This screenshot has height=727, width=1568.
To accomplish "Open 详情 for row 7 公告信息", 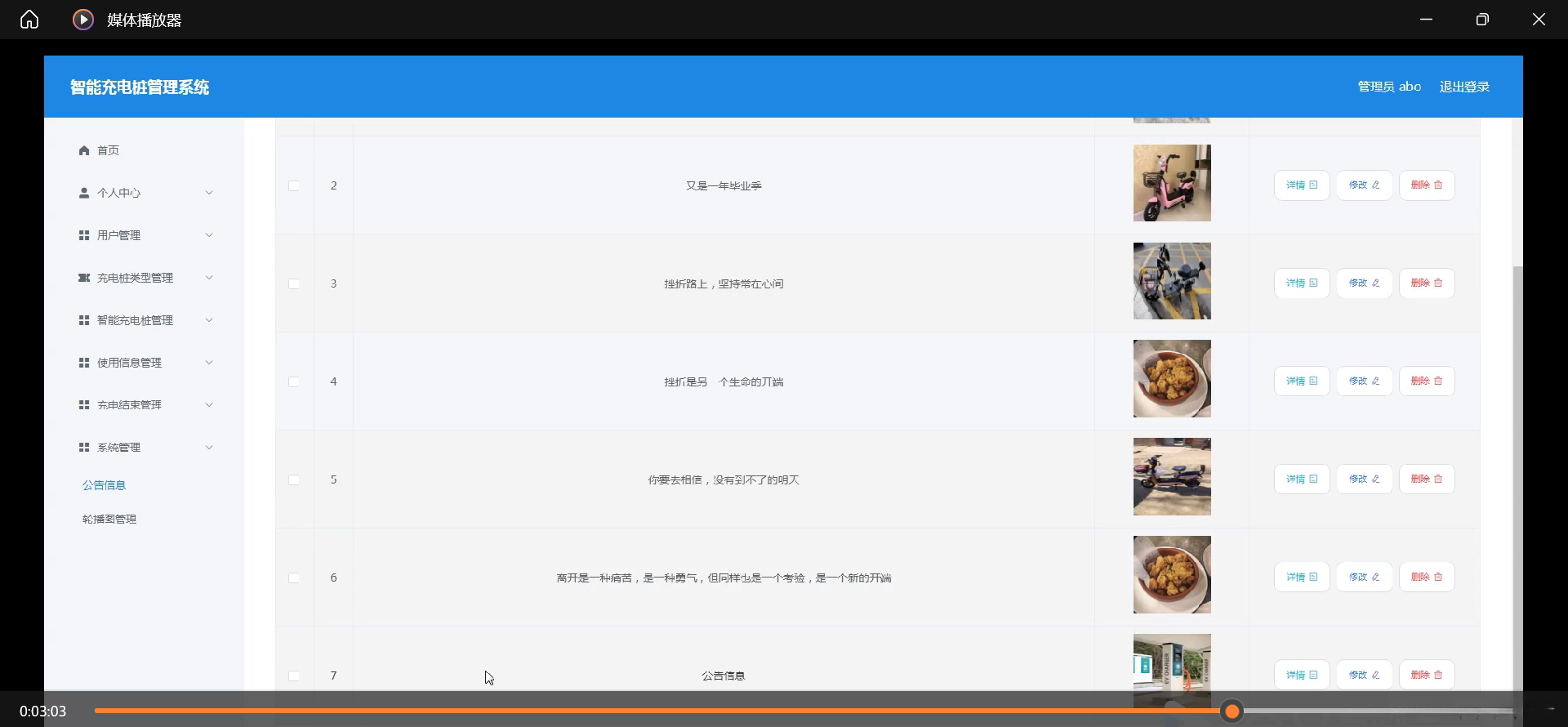I will coord(1302,676).
